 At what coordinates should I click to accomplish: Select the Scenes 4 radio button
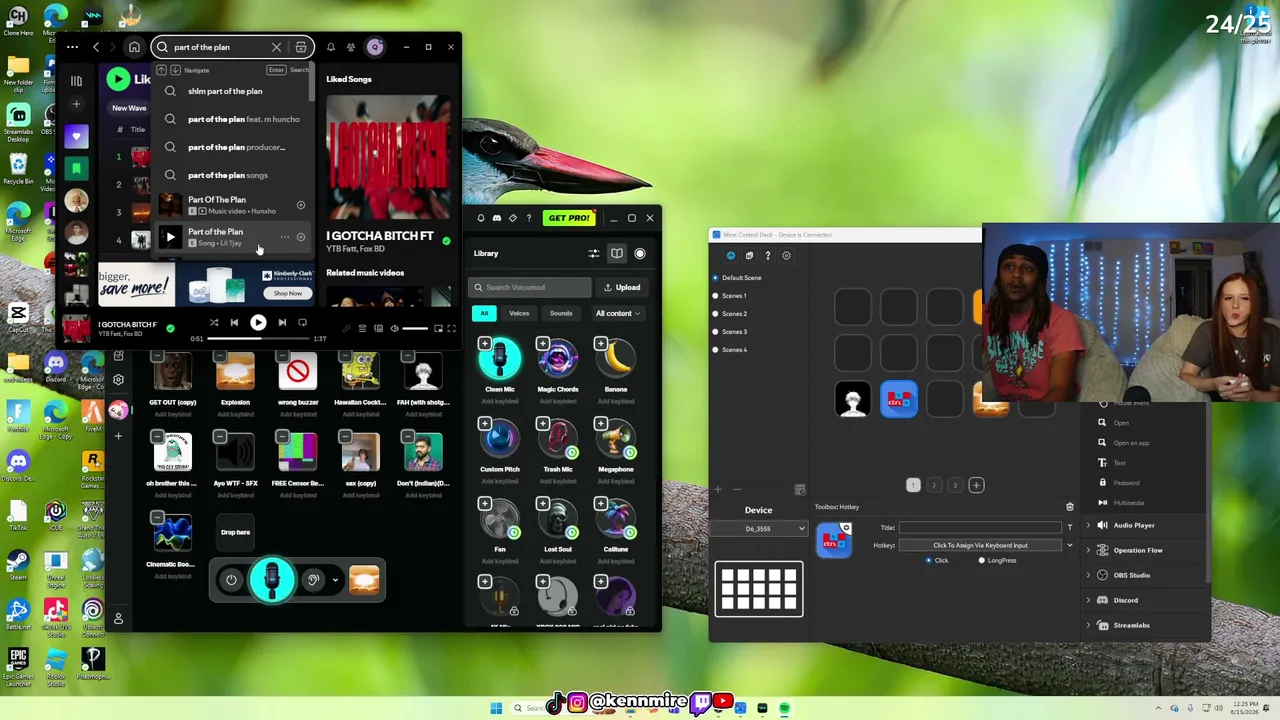click(x=715, y=350)
